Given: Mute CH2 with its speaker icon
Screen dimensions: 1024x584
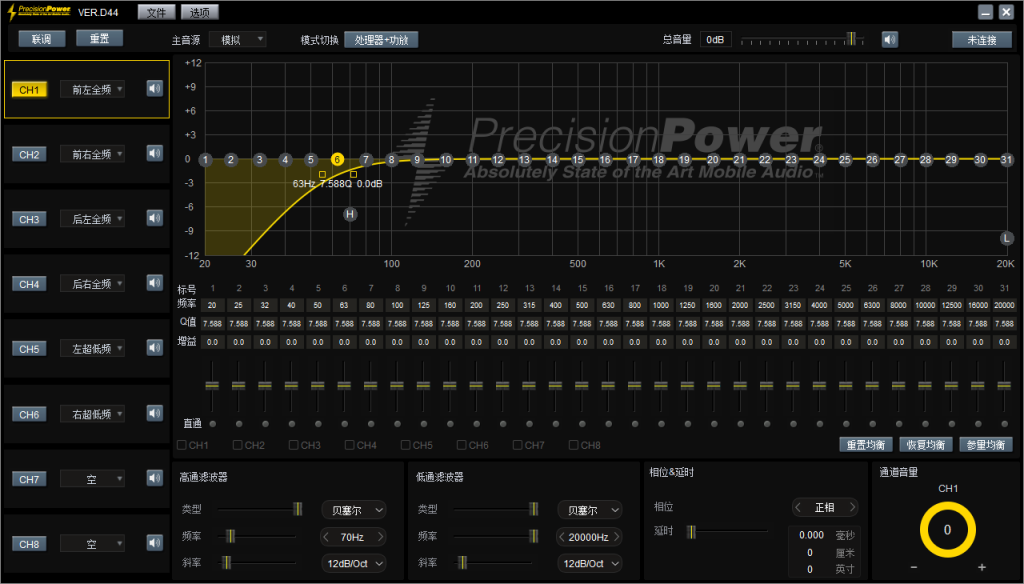Looking at the screenshot, I should tap(155, 154).
